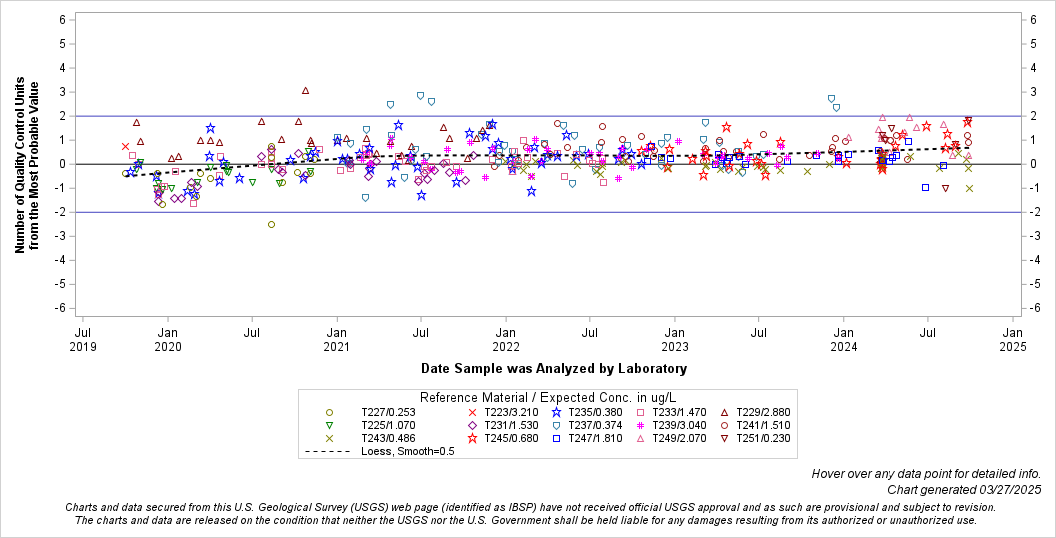Viewport: 1056px width, 538px height.
Task: Click x-axis title 'Date Sample was Analyzed by Laboratory'
Action: tap(554, 368)
